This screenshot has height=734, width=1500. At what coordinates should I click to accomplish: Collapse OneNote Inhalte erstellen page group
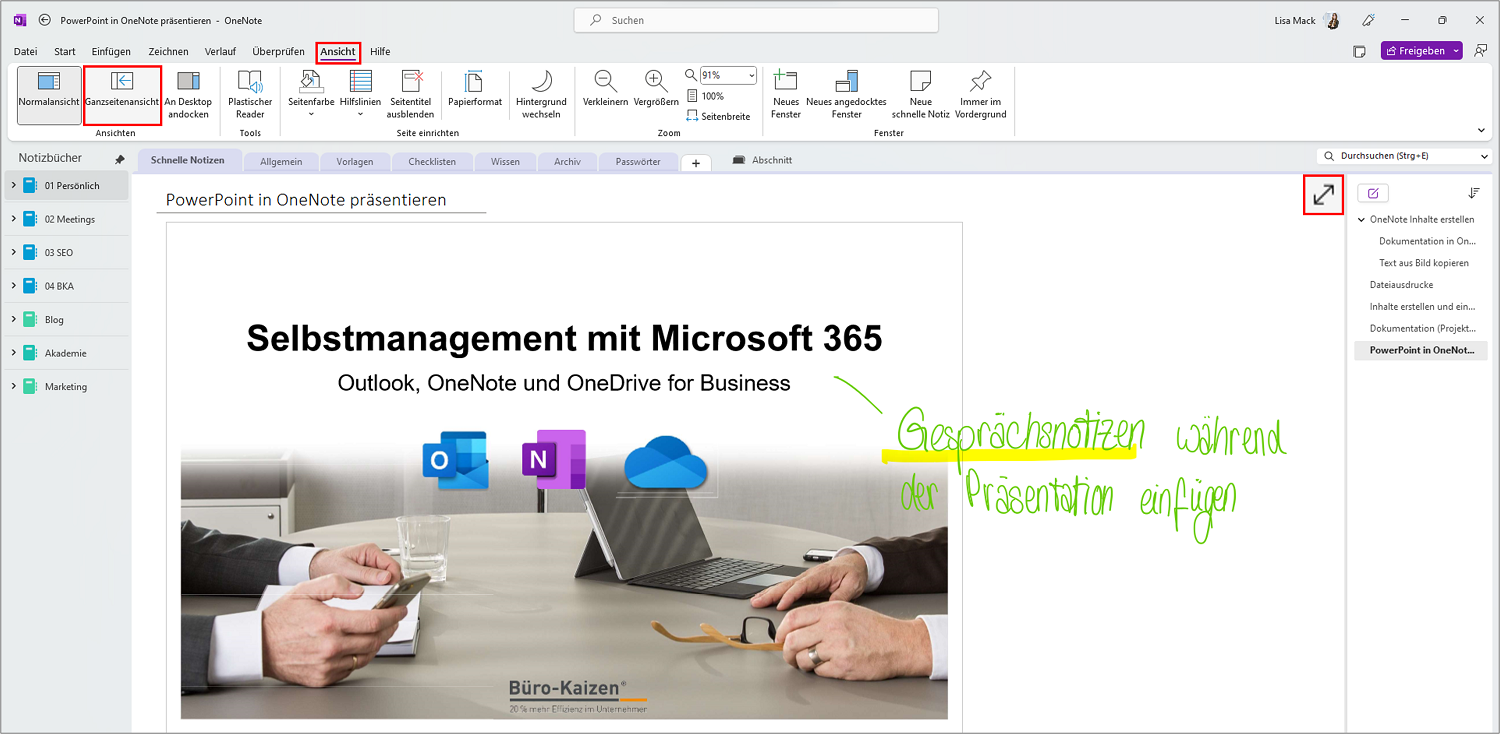click(x=1362, y=219)
